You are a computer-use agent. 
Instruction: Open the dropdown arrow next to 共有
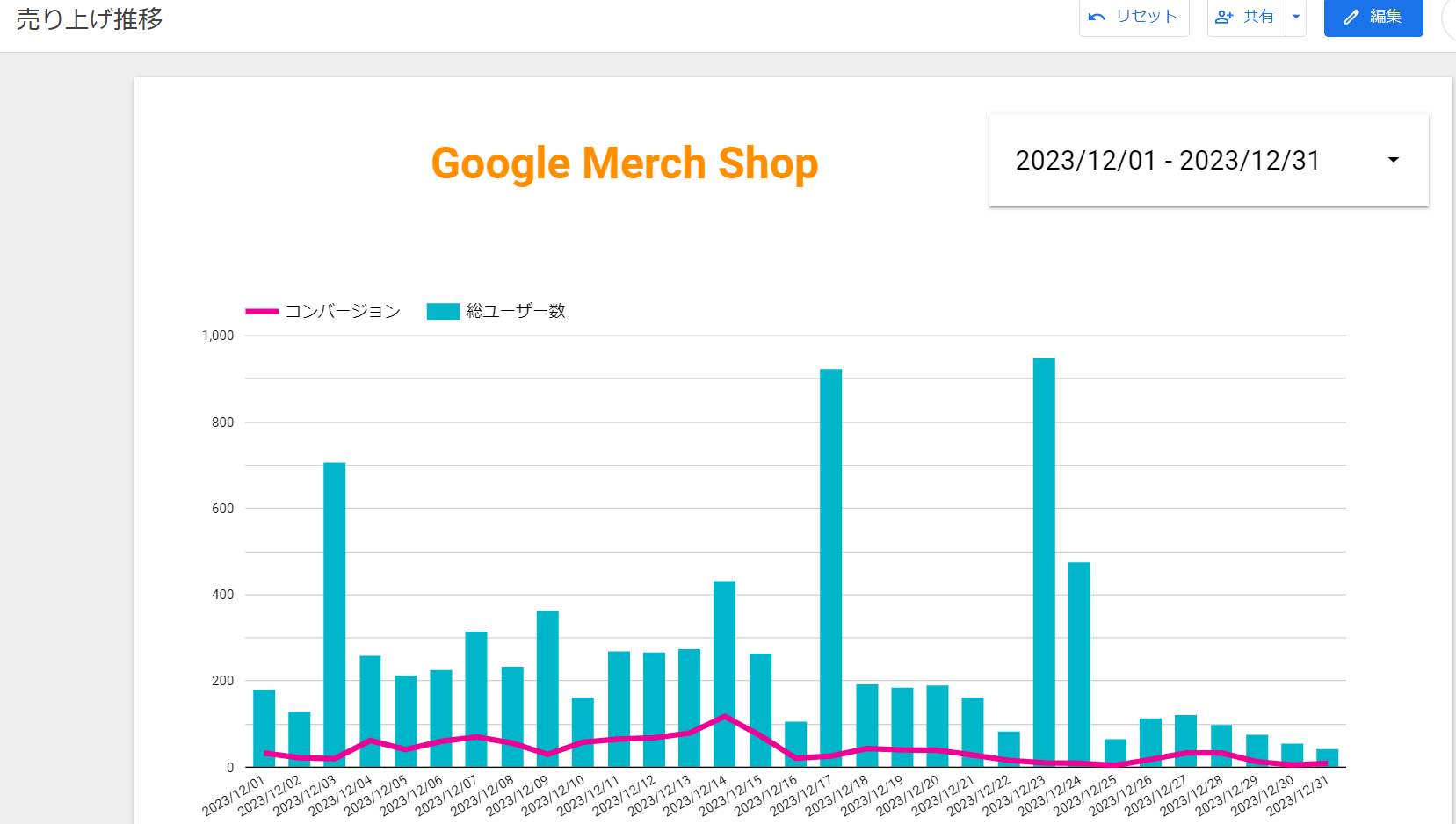(x=1296, y=17)
